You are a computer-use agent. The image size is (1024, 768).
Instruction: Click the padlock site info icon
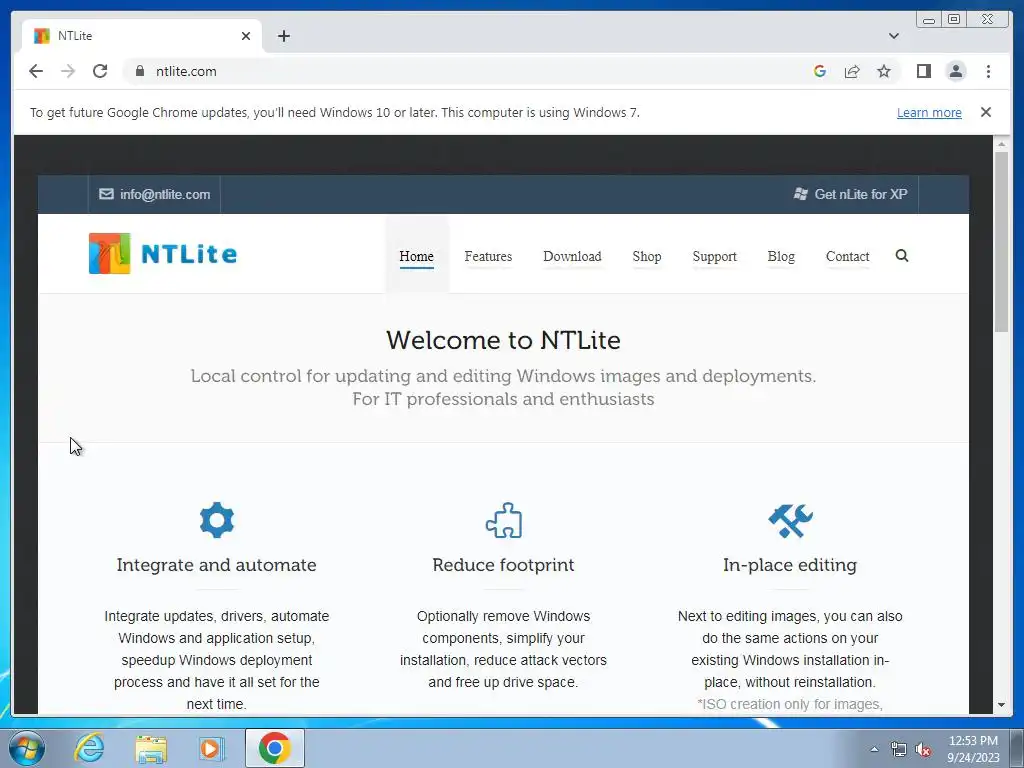point(139,71)
